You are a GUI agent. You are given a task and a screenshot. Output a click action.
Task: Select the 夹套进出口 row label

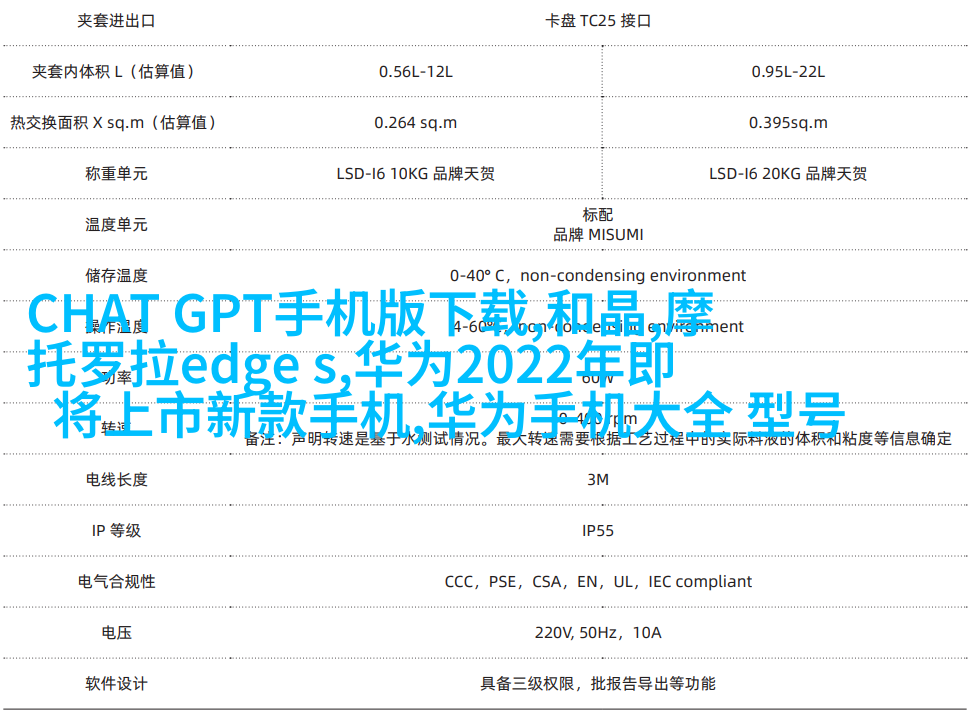[x=116, y=21]
